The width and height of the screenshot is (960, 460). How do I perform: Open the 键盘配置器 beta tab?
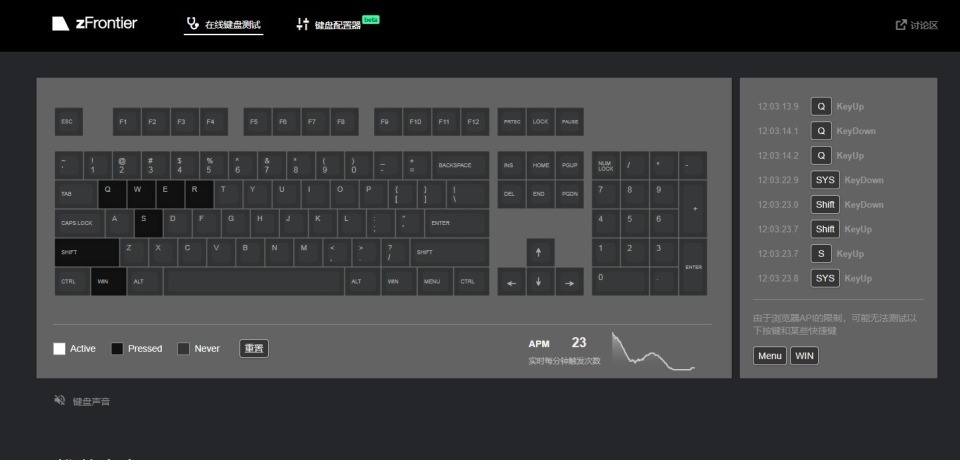click(x=337, y=25)
